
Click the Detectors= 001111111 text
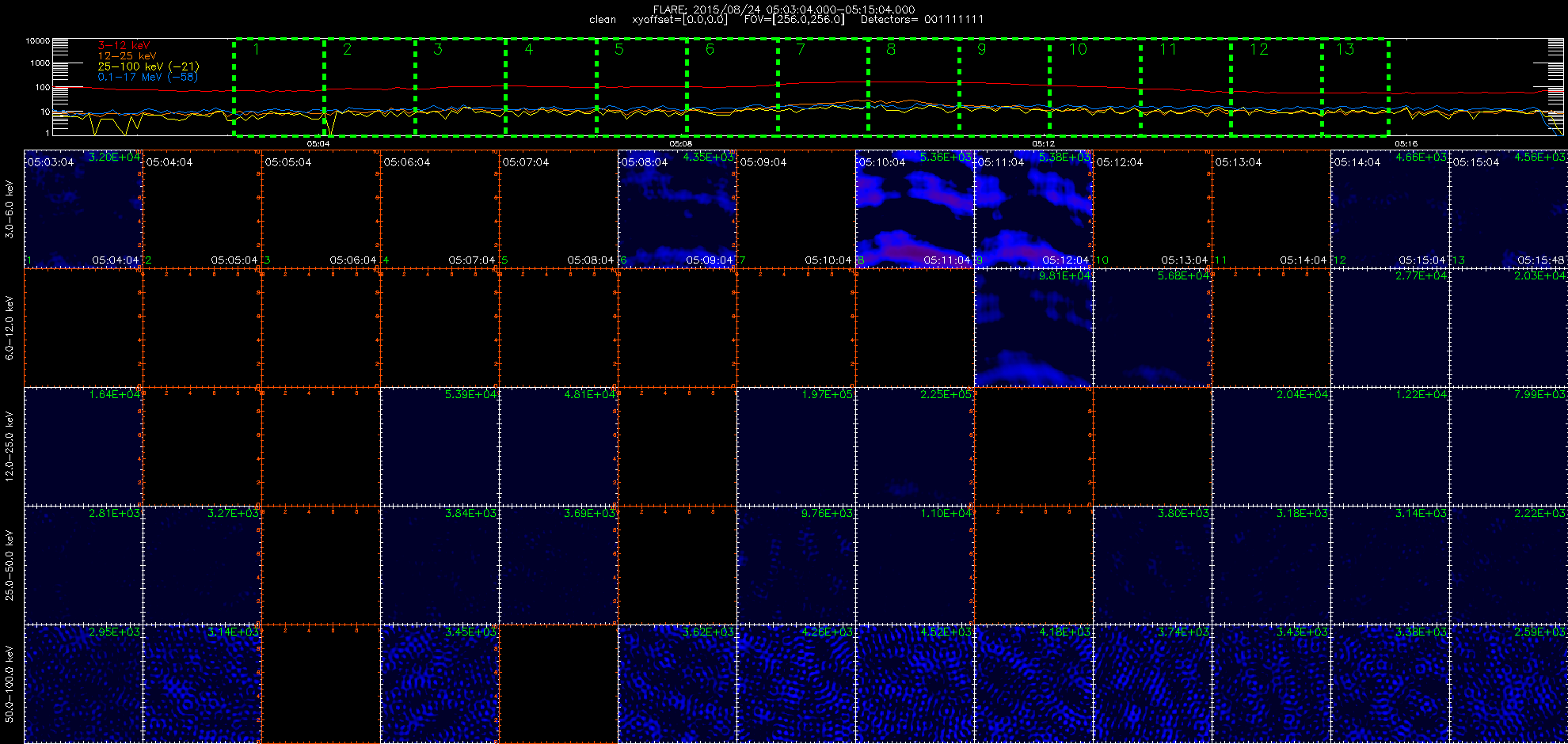pyautogui.click(x=922, y=20)
